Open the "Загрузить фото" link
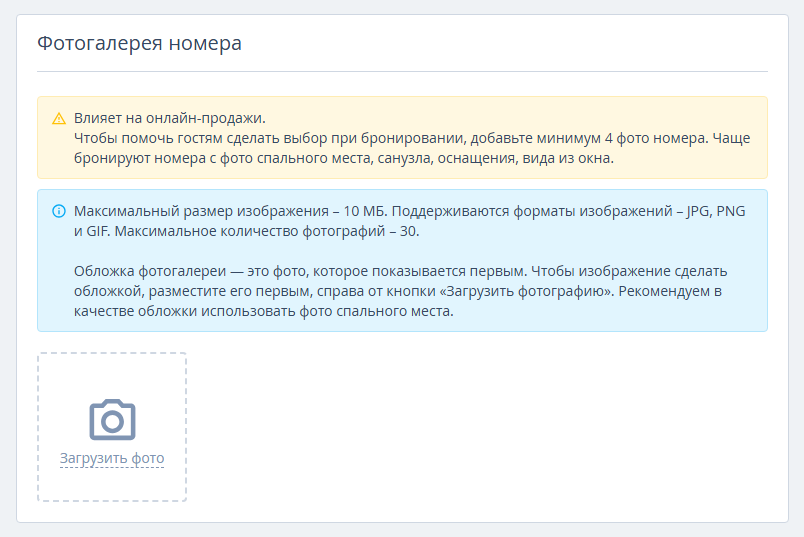Image resolution: width=804 pixels, height=537 pixels. (112, 458)
